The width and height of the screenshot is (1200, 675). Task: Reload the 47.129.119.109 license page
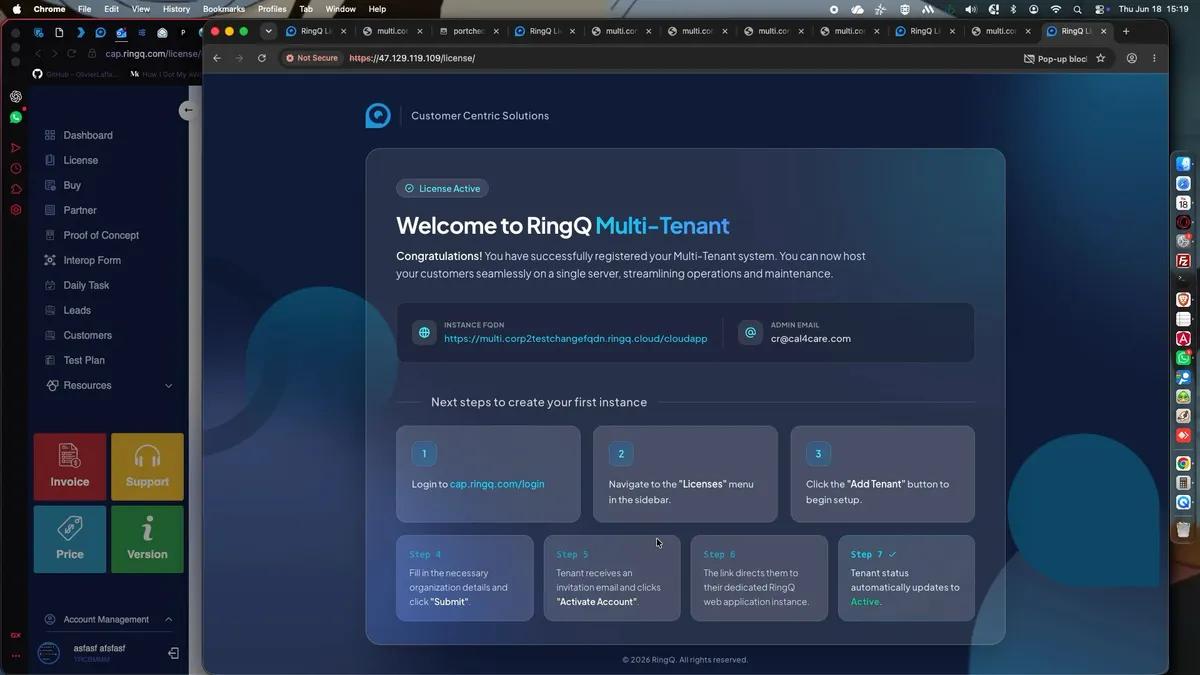pos(262,58)
